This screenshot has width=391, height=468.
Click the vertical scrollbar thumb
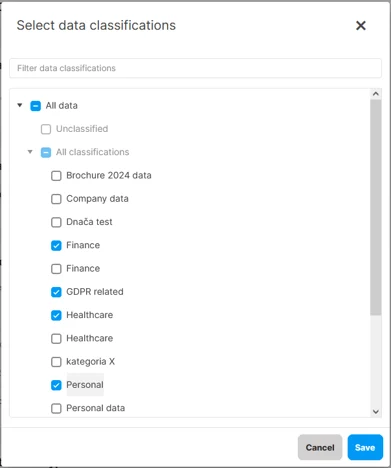coord(376,207)
